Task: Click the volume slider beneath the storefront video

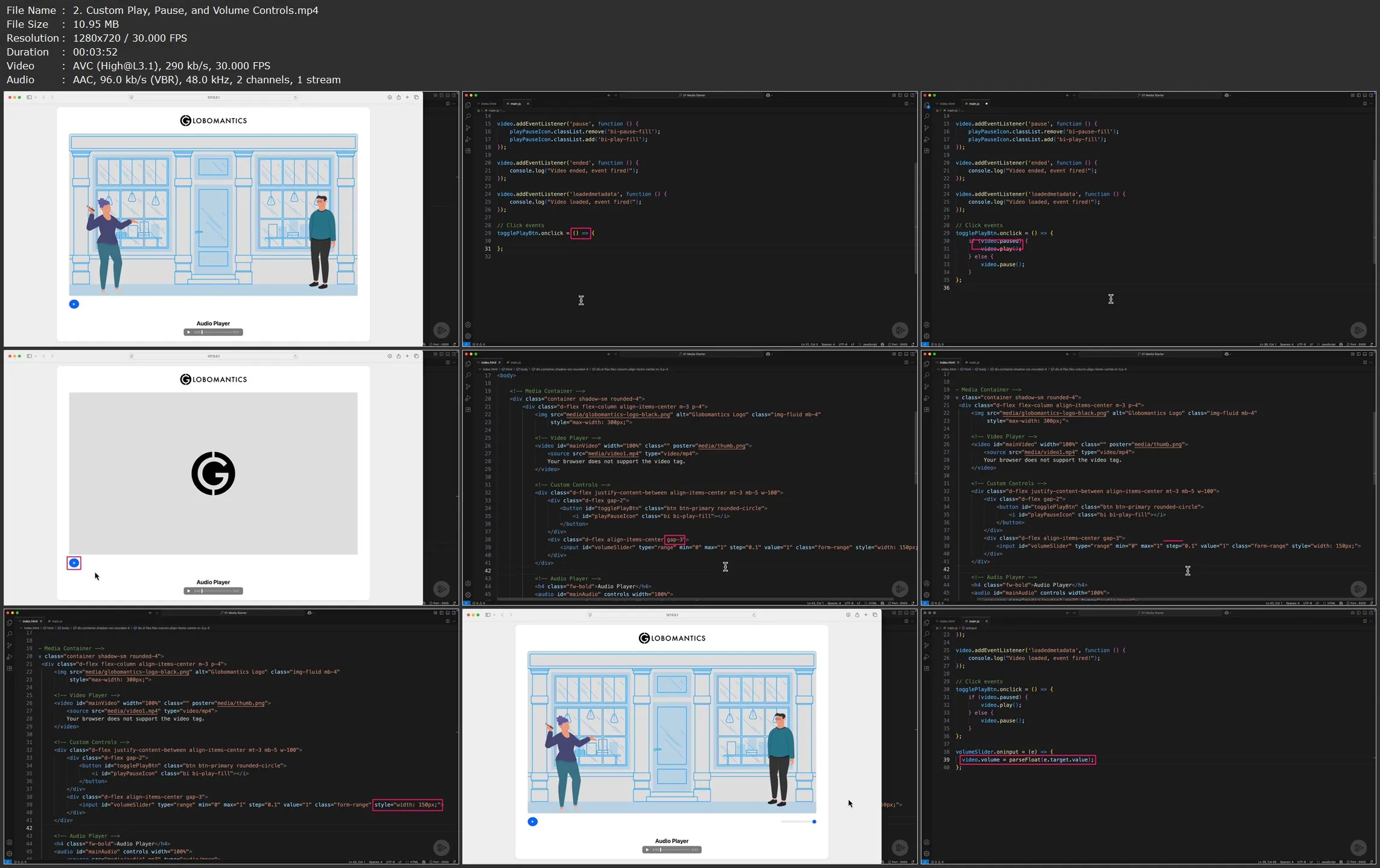Action: 798,822
